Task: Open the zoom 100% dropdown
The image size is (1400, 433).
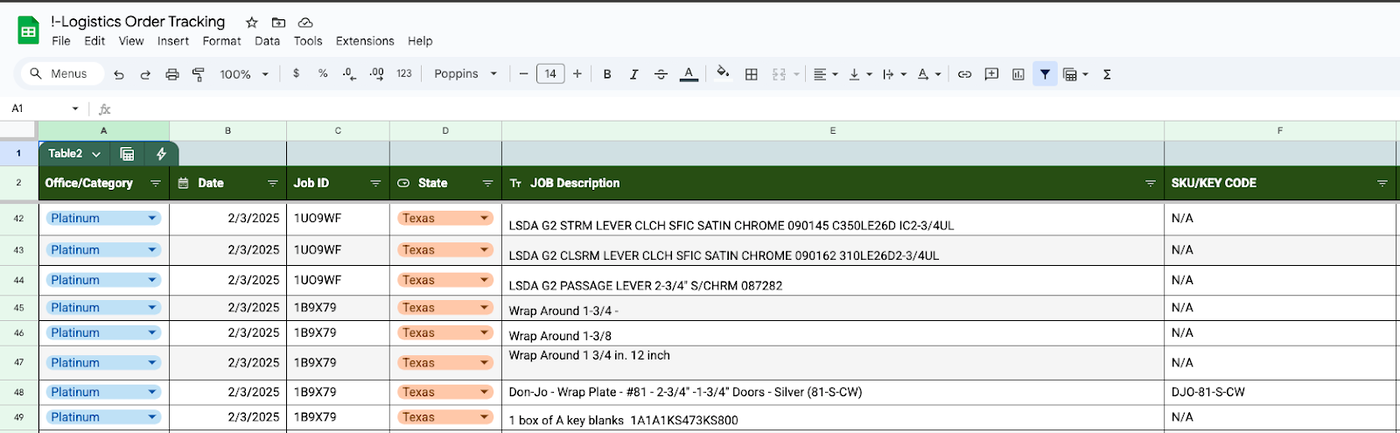Action: [x=244, y=74]
